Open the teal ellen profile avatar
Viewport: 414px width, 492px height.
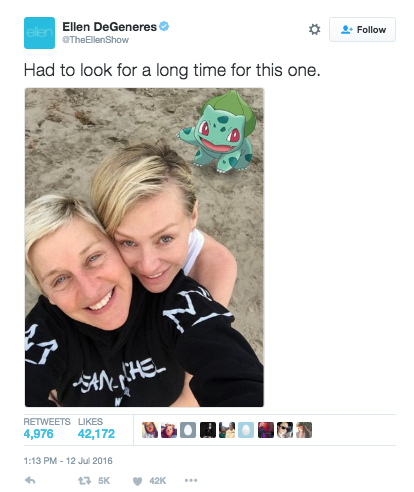click(39, 33)
